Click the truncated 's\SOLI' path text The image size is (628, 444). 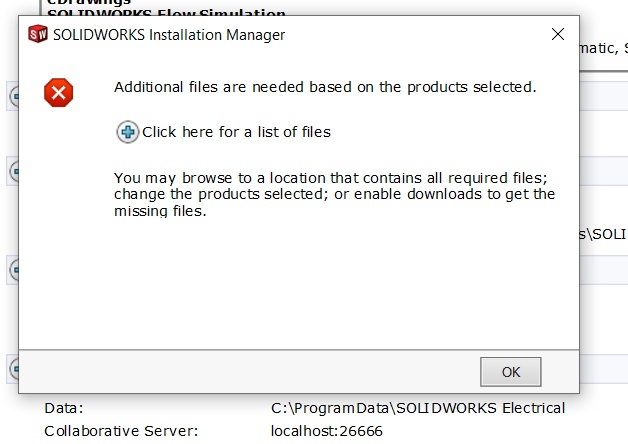click(x=603, y=234)
